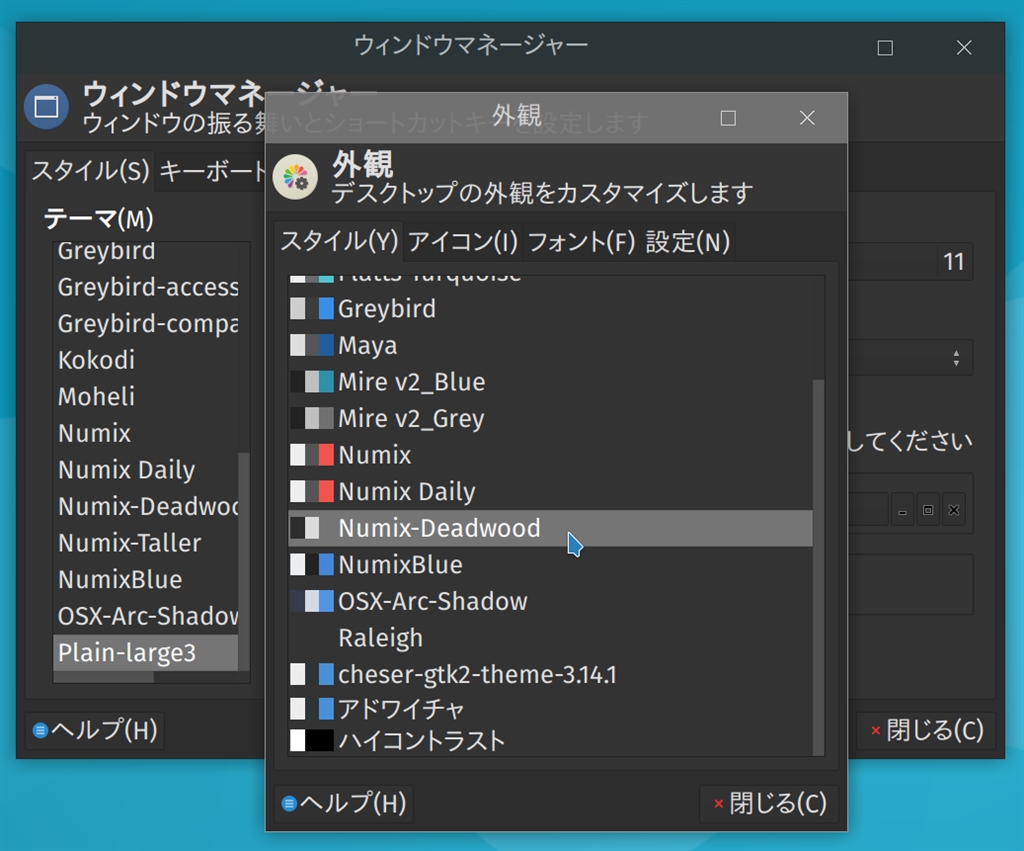This screenshot has width=1024, height=851.
Task: Click the help icon in Window Manager
Action: click(x=40, y=730)
